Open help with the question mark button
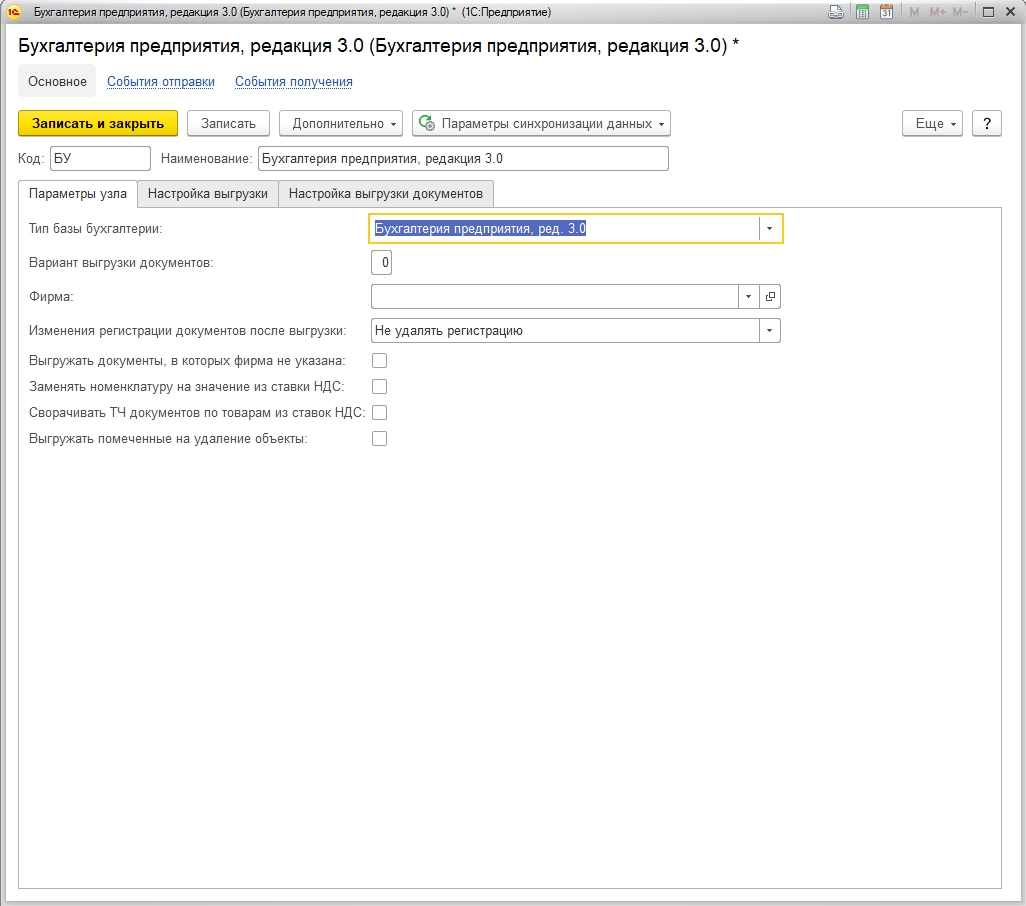This screenshot has width=1026, height=906. click(986, 123)
